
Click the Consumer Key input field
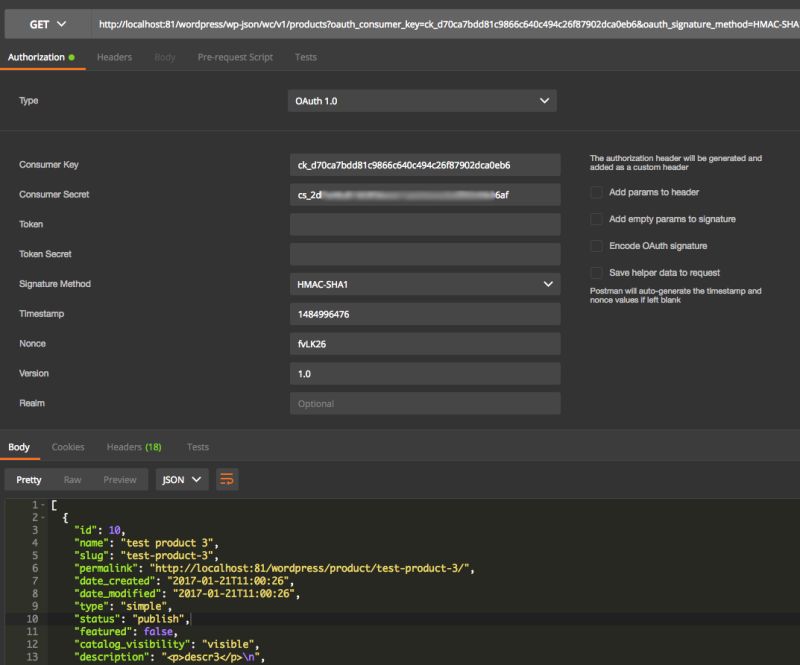coord(424,164)
